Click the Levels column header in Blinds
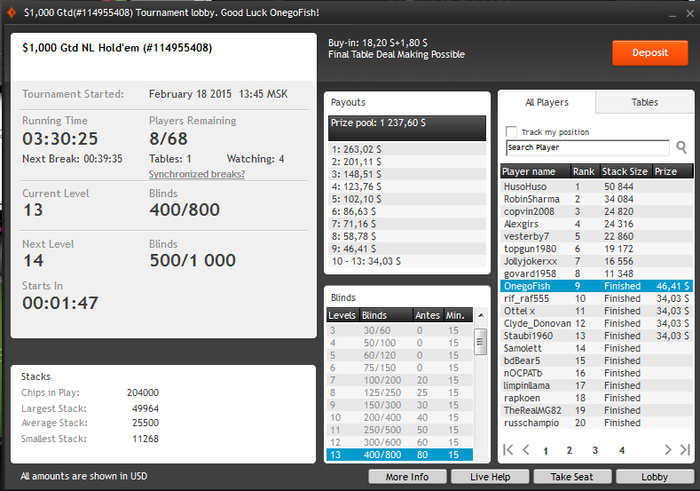 coord(342,315)
